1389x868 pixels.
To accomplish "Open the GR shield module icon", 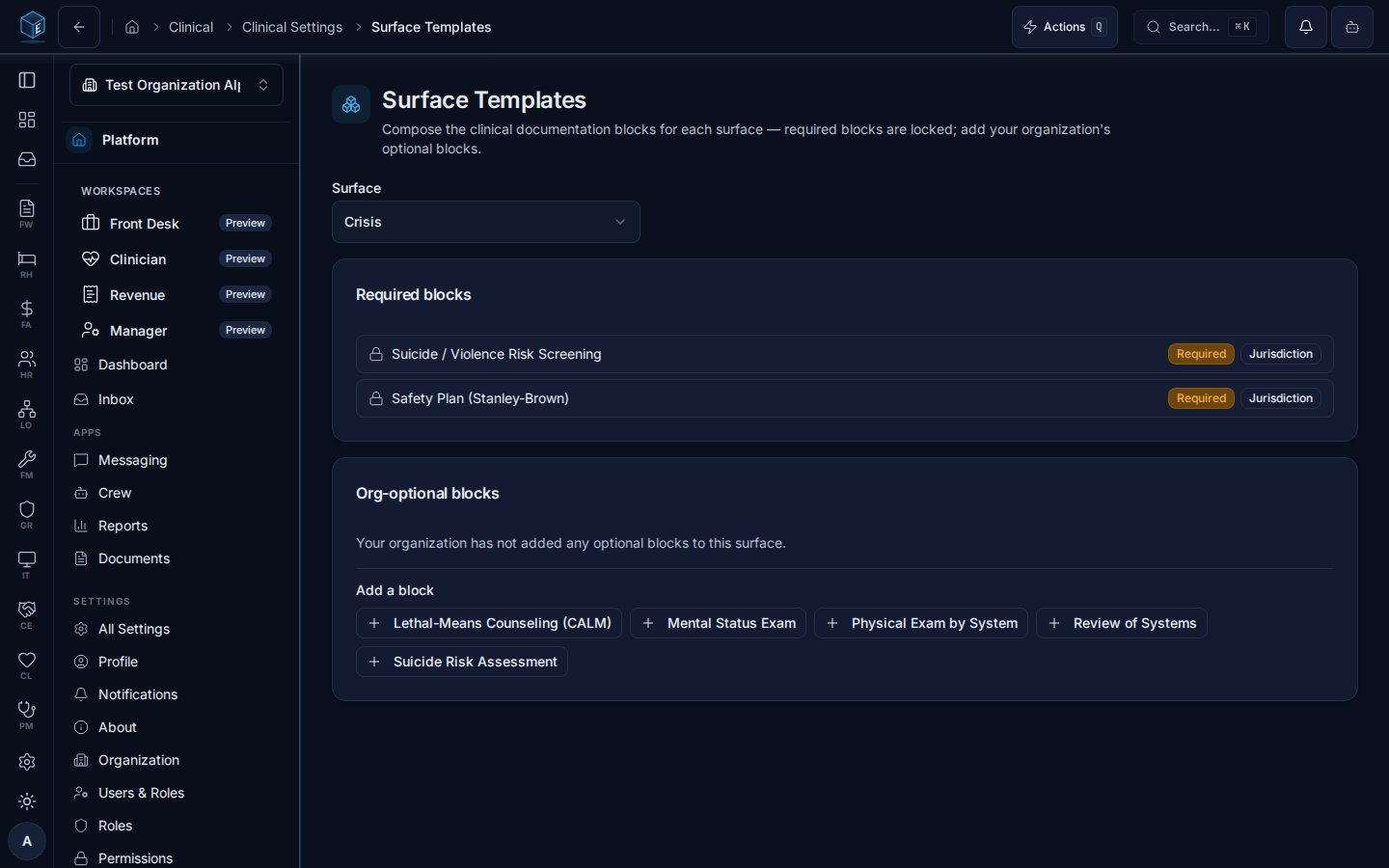I will click(27, 514).
